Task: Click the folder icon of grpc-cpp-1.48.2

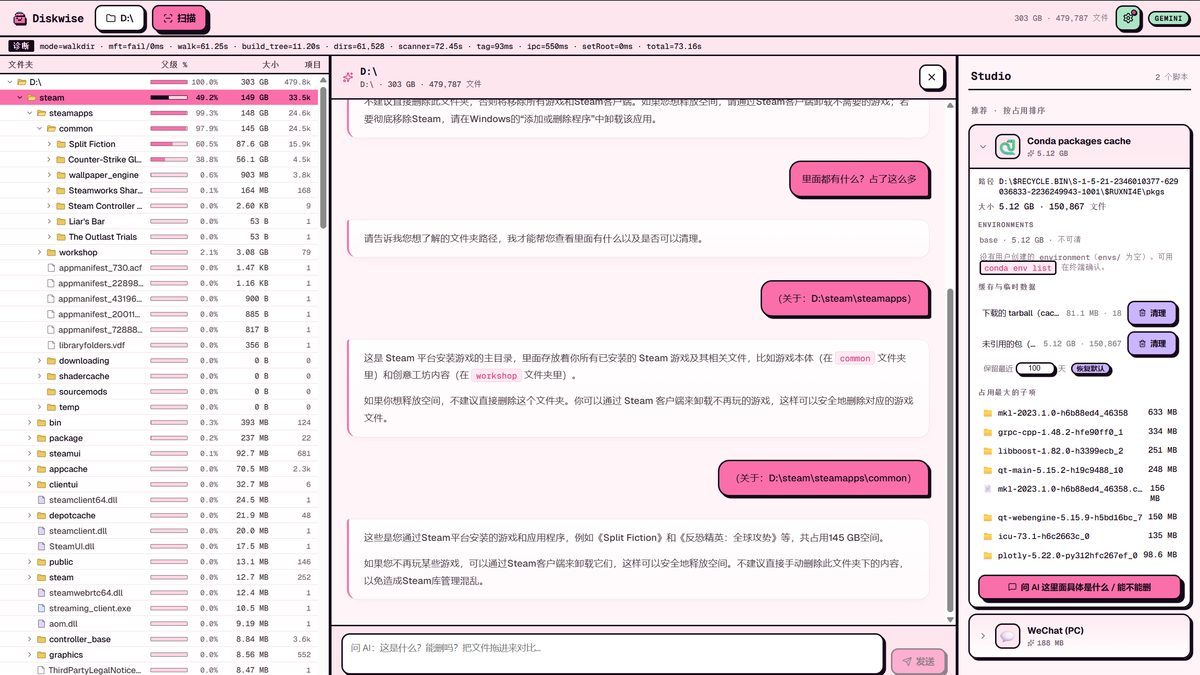Action: [x=988, y=432]
